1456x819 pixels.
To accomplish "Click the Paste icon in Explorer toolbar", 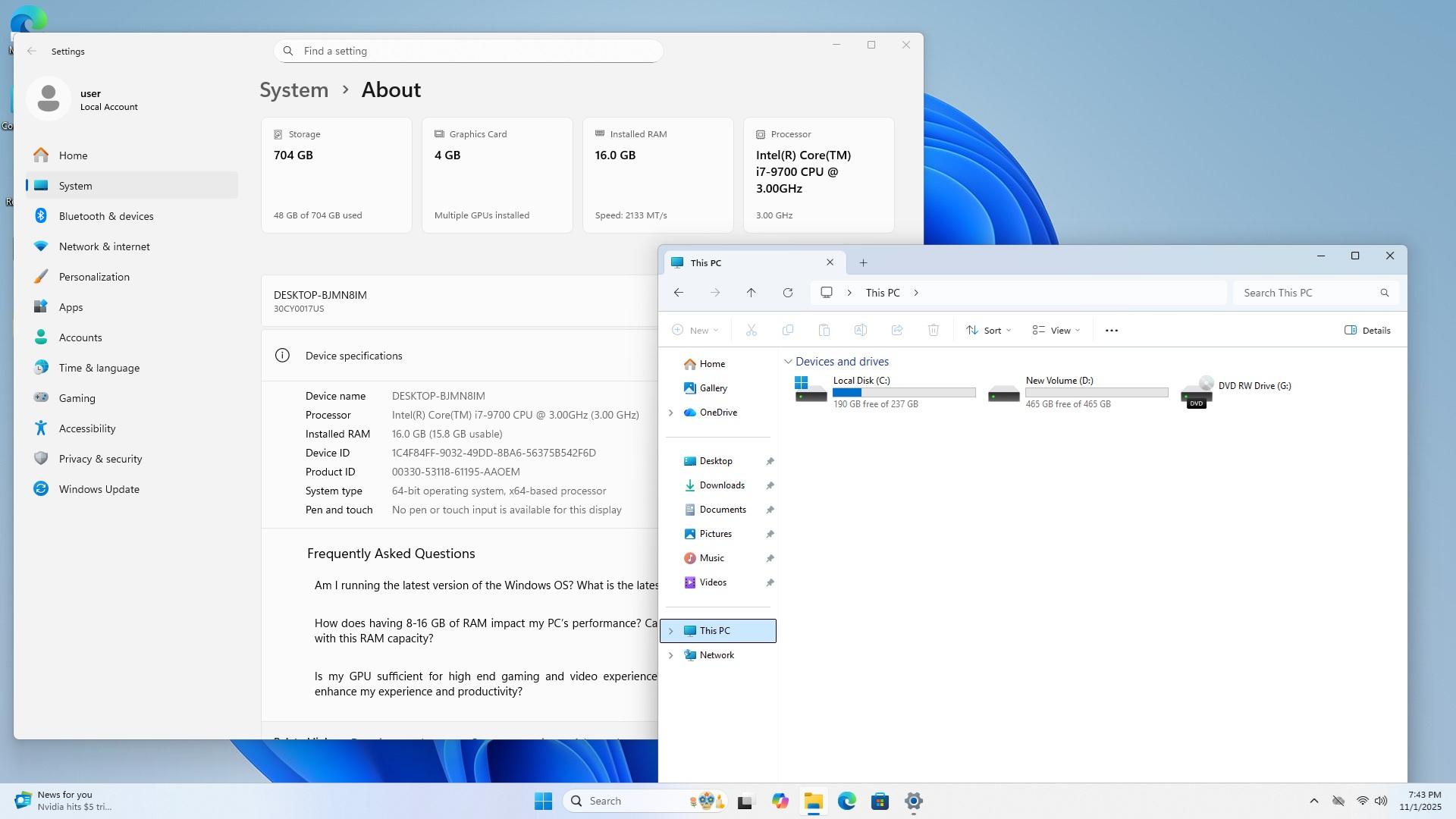I will pyautogui.click(x=824, y=331).
